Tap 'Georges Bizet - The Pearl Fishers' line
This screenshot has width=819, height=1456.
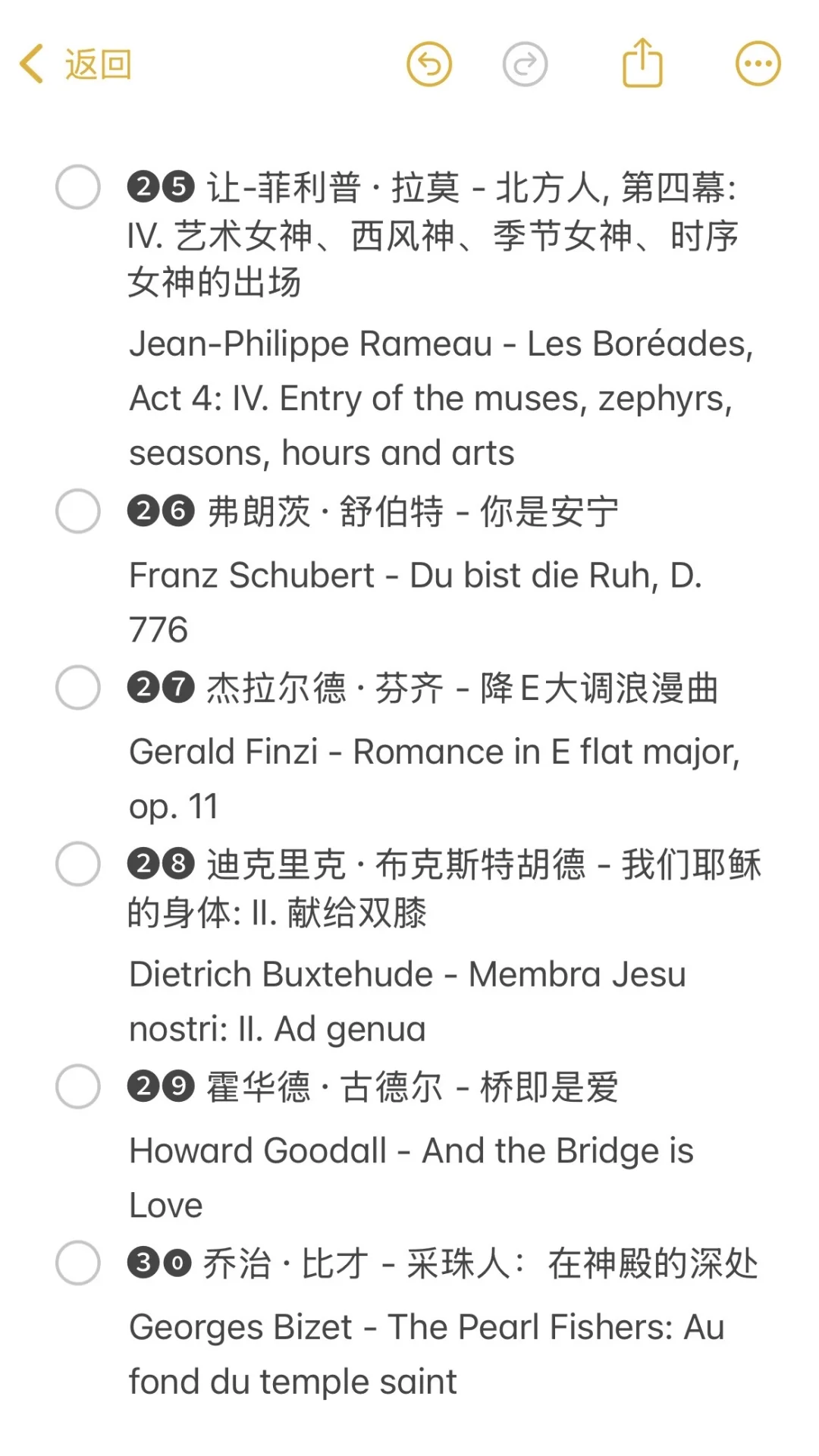pos(426,1328)
